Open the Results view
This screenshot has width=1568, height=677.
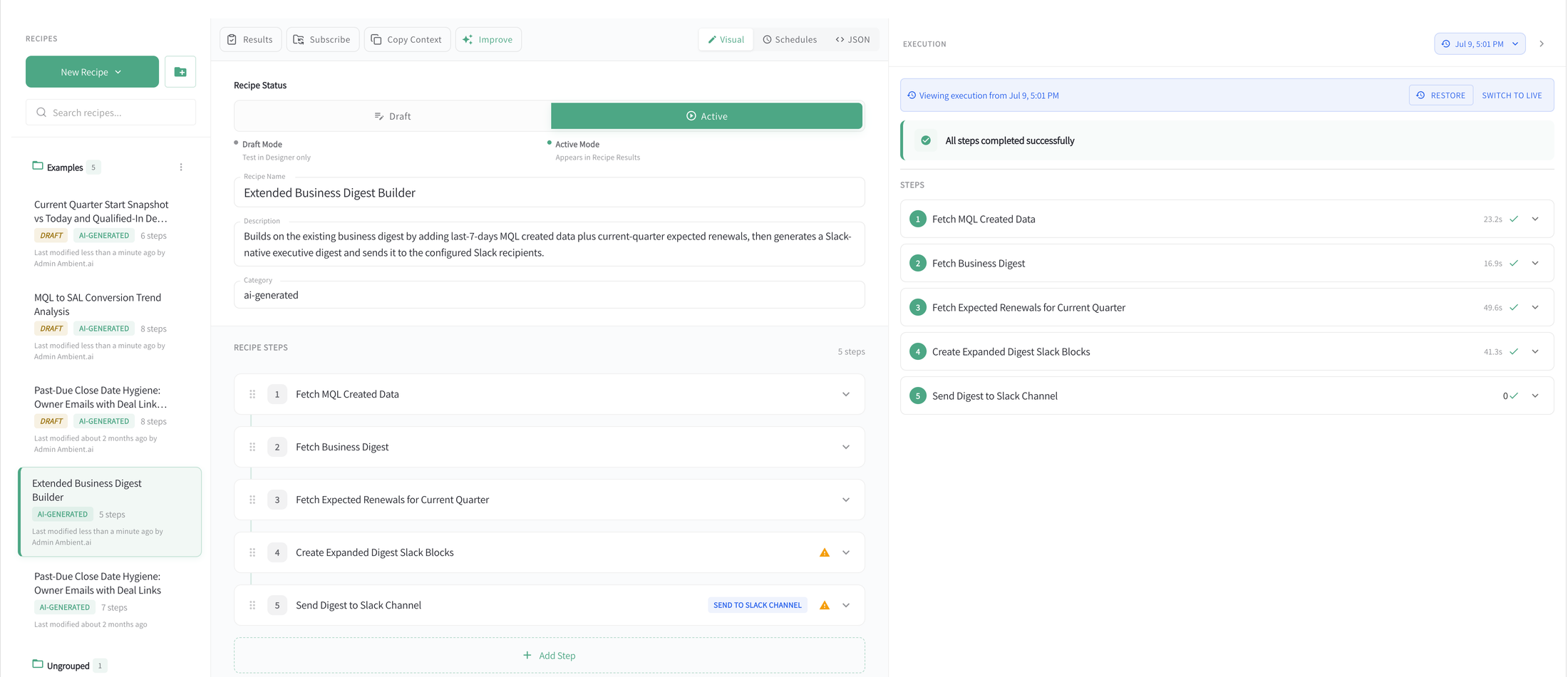pos(250,39)
